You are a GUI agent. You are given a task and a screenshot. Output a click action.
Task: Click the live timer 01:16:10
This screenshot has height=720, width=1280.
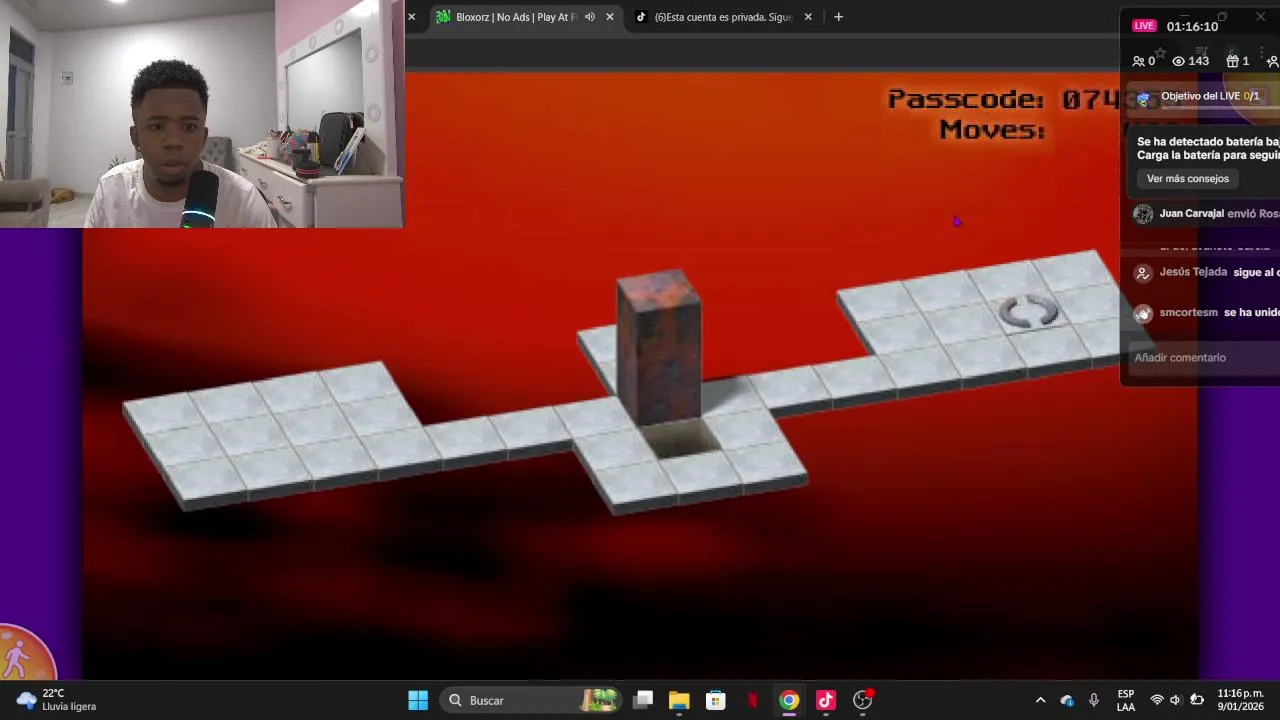(1192, 26)
